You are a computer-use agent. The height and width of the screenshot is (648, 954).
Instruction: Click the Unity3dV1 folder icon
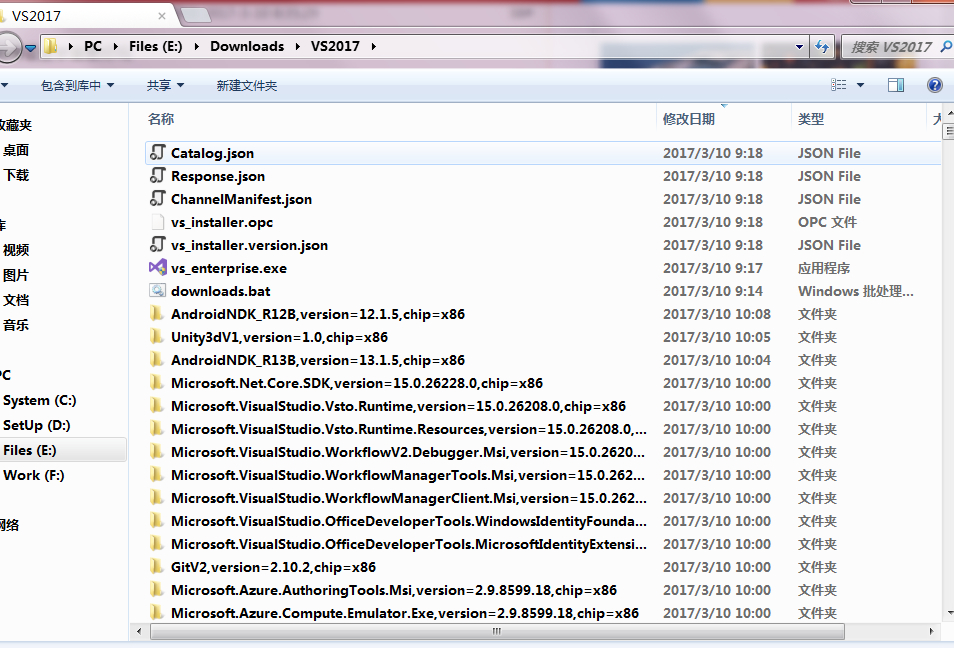click(x=157, y=336)
